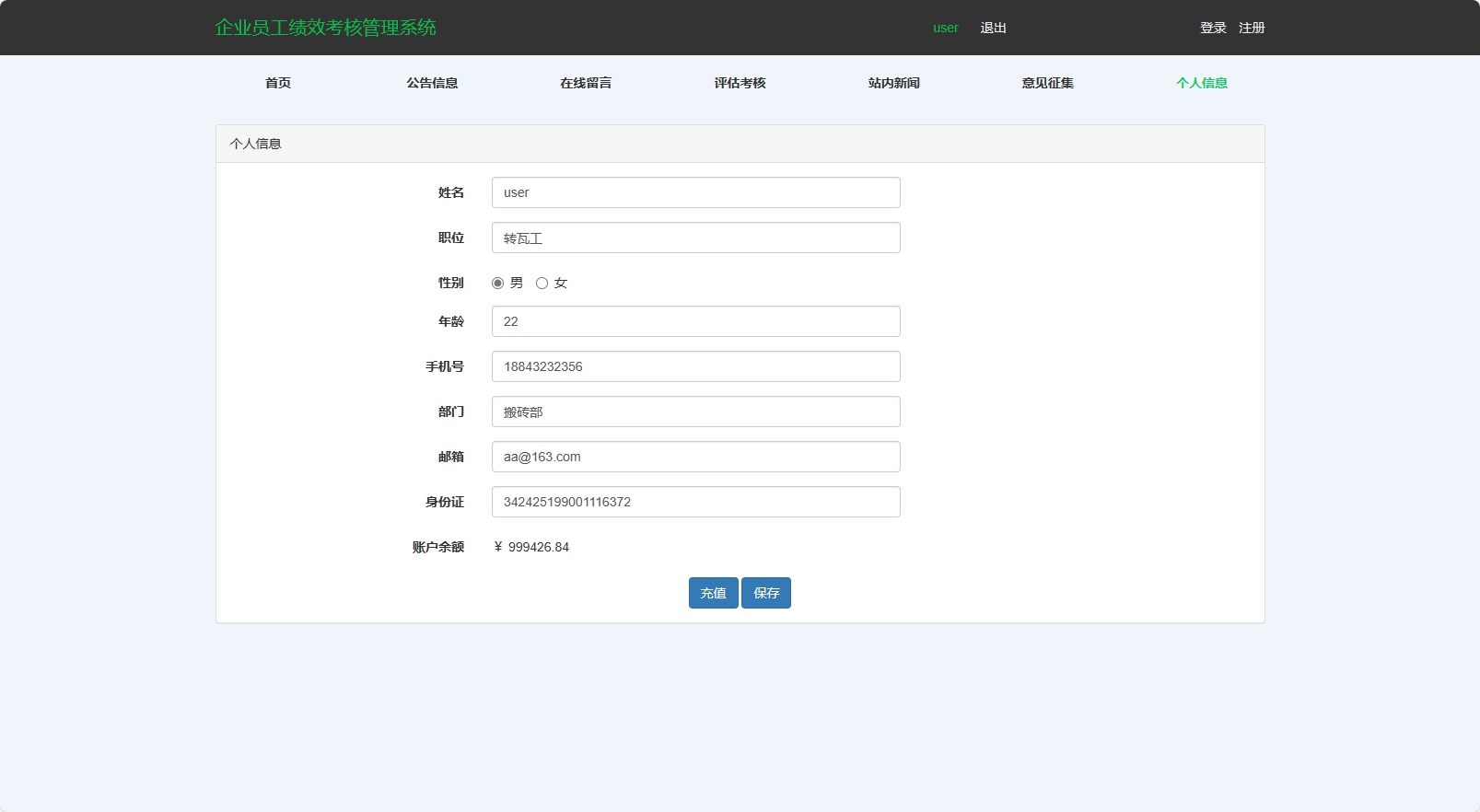This screenshot has width=1480, height=812.
Task: Select the 女 gender radio button
Action: (x=542, y=283)
